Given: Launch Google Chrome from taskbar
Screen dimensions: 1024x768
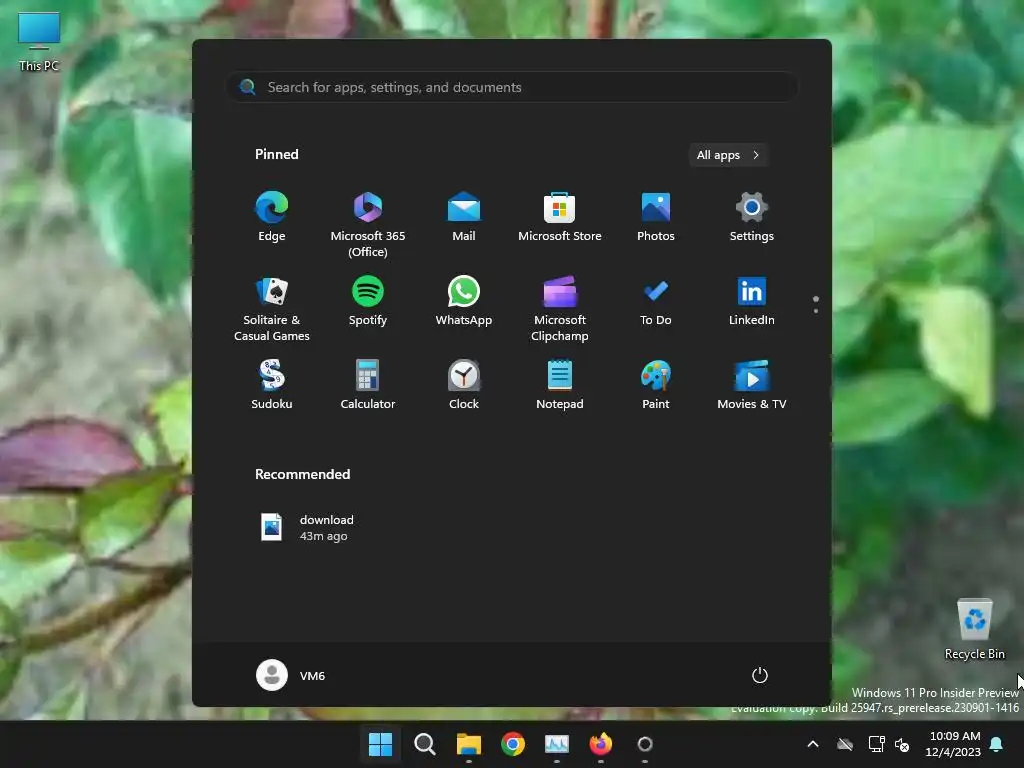Looking at the screenshot, I should click(x=513, y=744).
